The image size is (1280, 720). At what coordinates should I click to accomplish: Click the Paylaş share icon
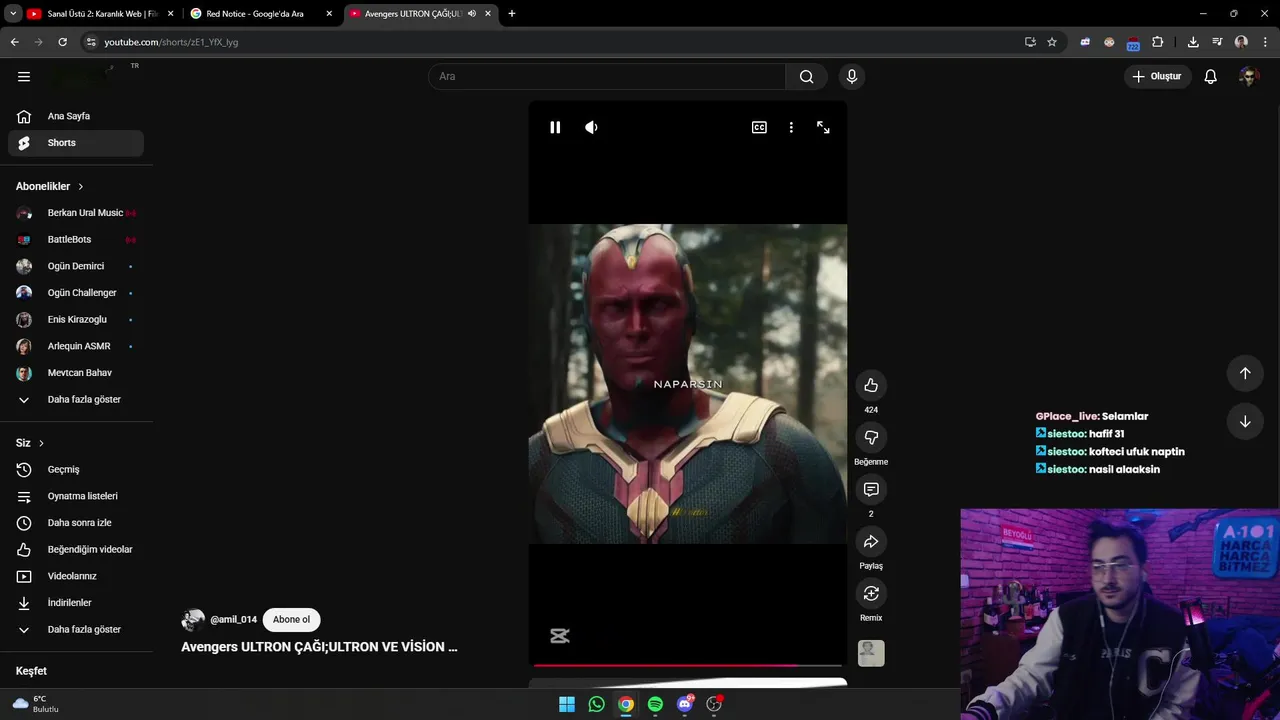871,541
